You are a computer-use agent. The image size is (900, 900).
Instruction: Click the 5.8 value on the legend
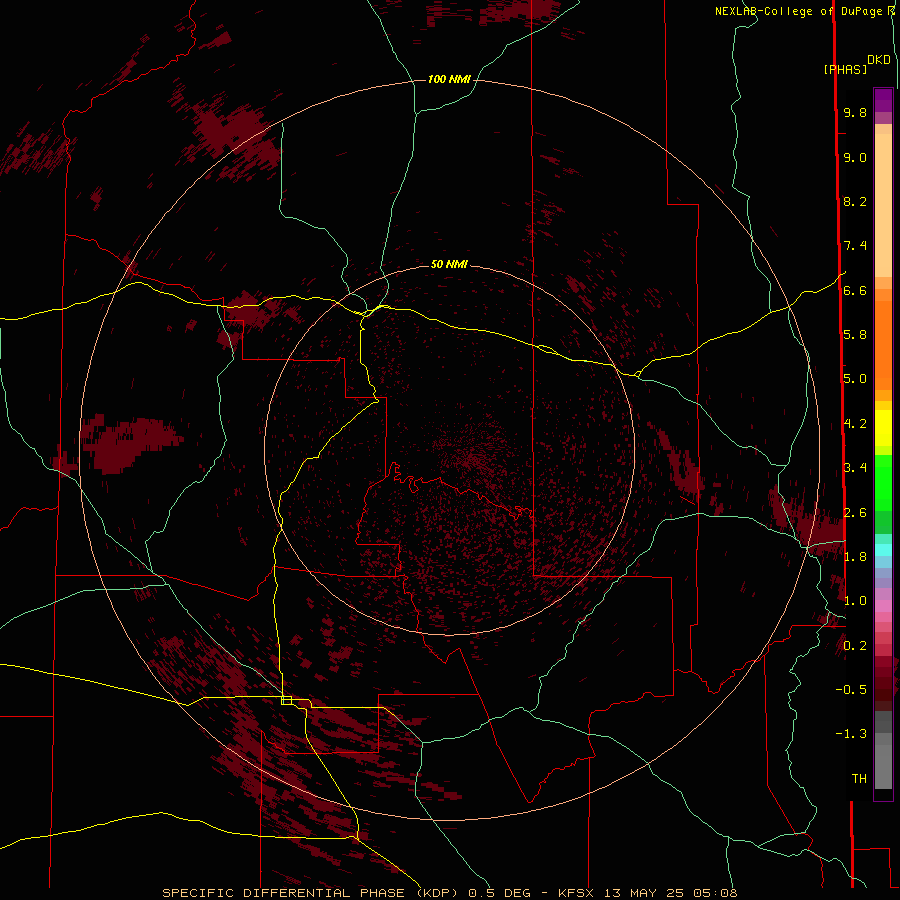tap(855, 335)
